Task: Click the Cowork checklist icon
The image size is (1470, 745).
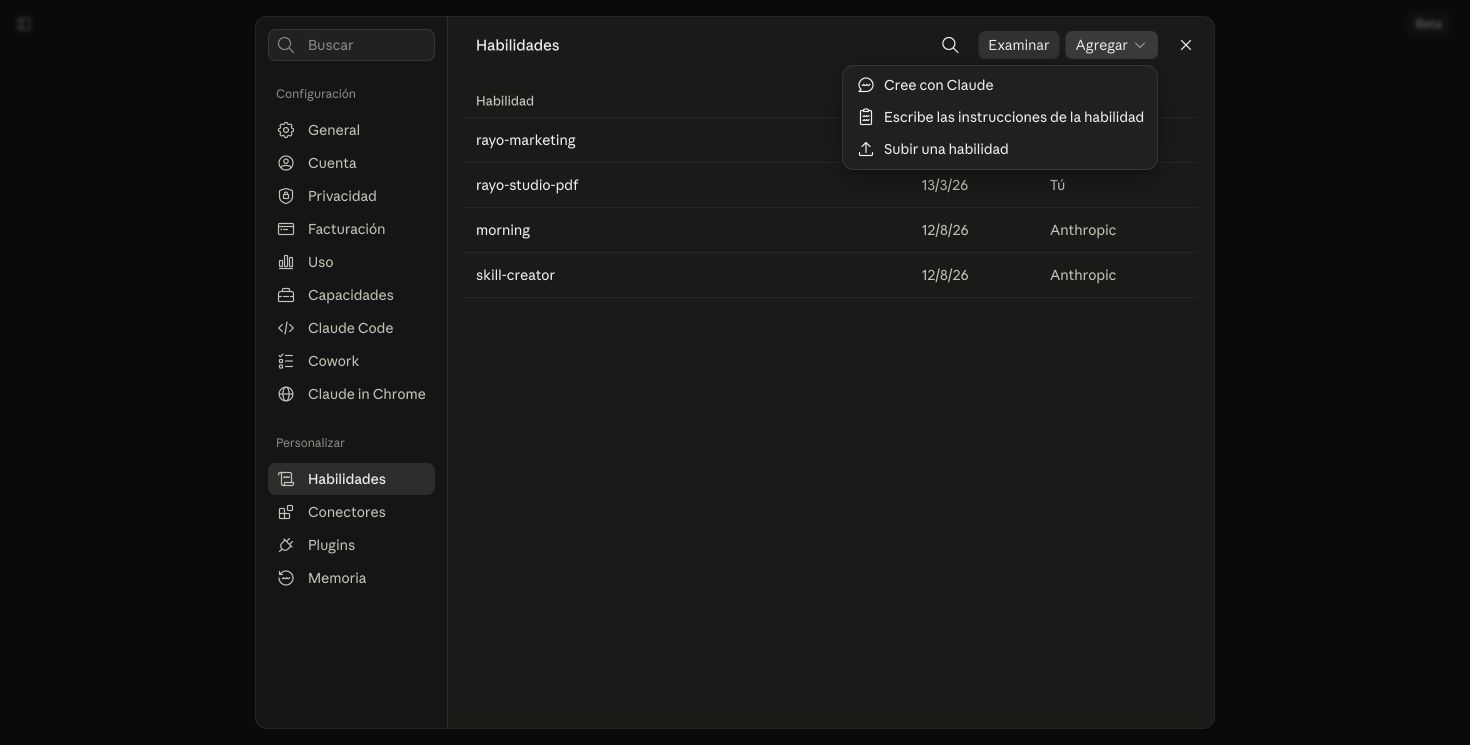Action: [286, 361]
